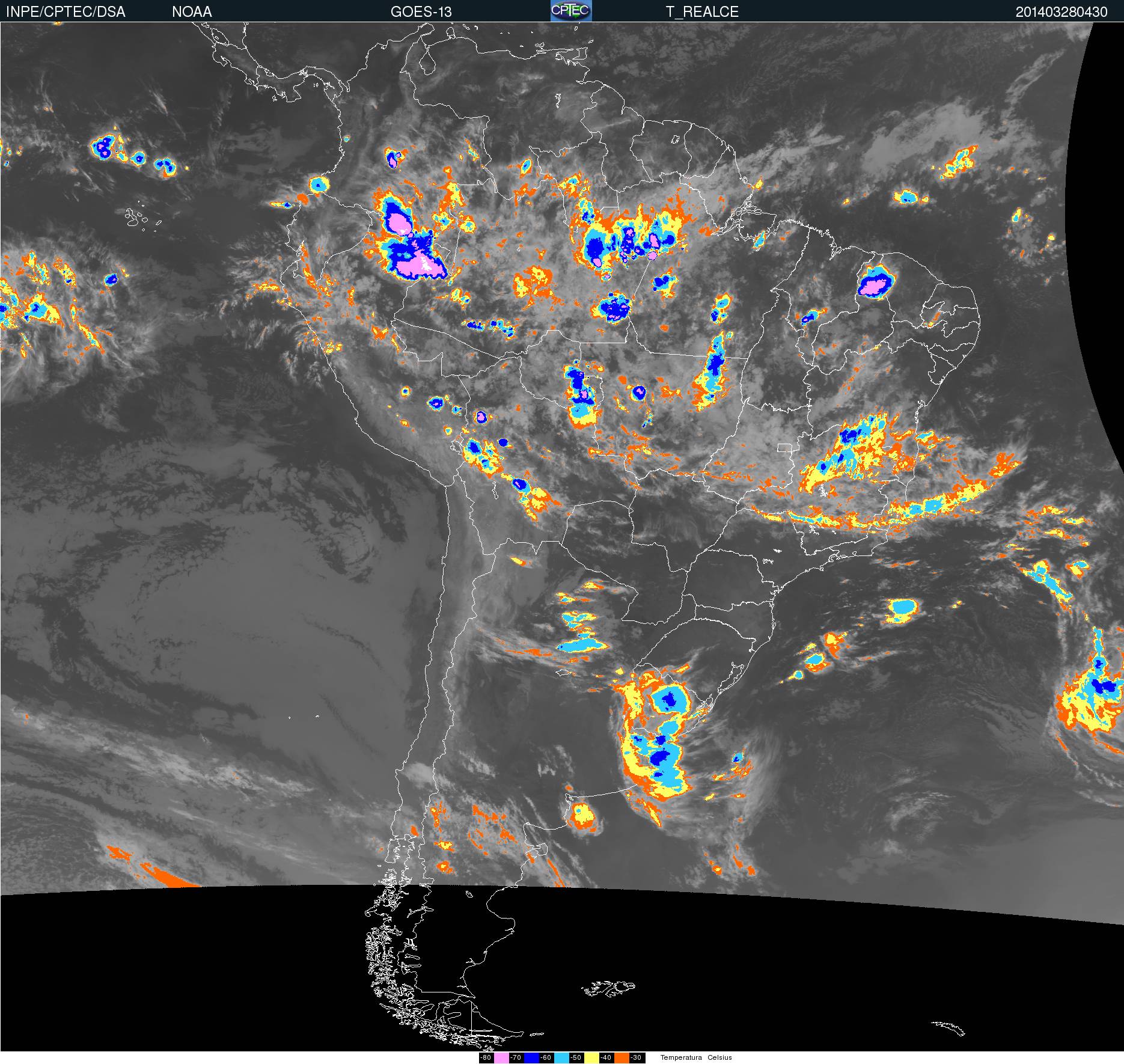1124x1064 pixels.
Task: Select the dark blue legend color swatch
Action: 531,1057
